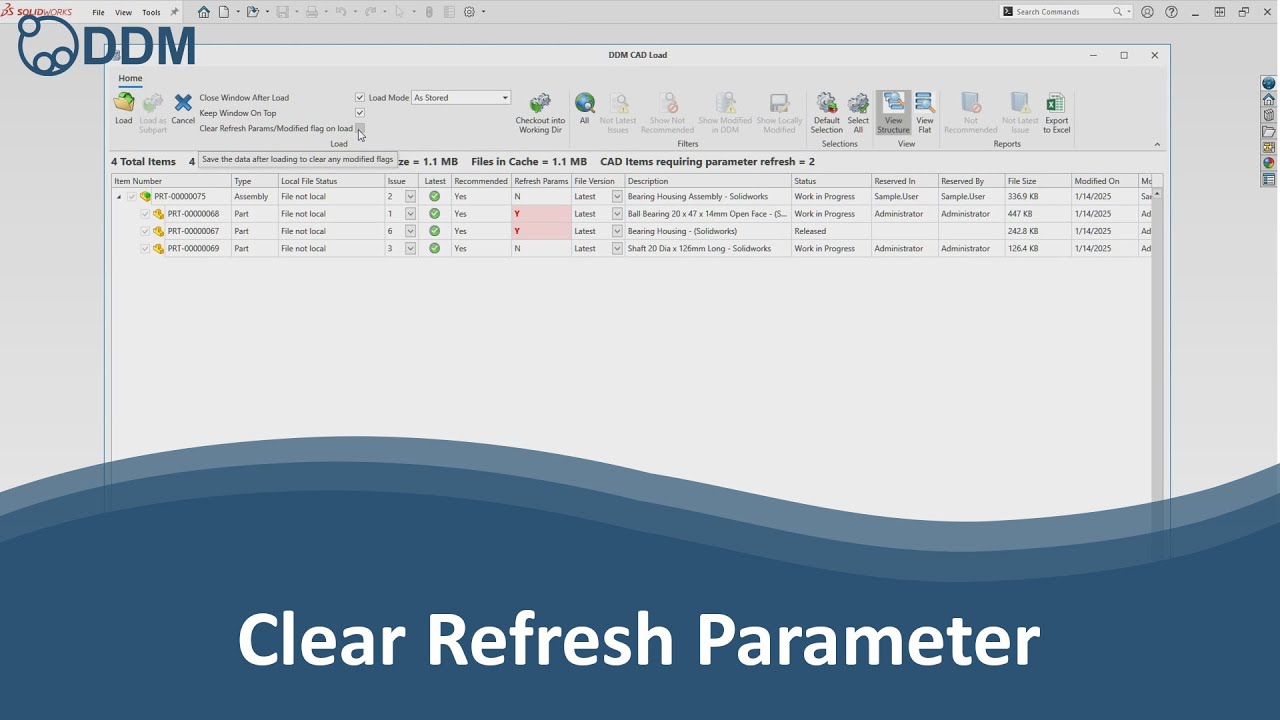Open the File Explorer task pane tab
1280x720 pixels.
click(x=1269, y=131)
